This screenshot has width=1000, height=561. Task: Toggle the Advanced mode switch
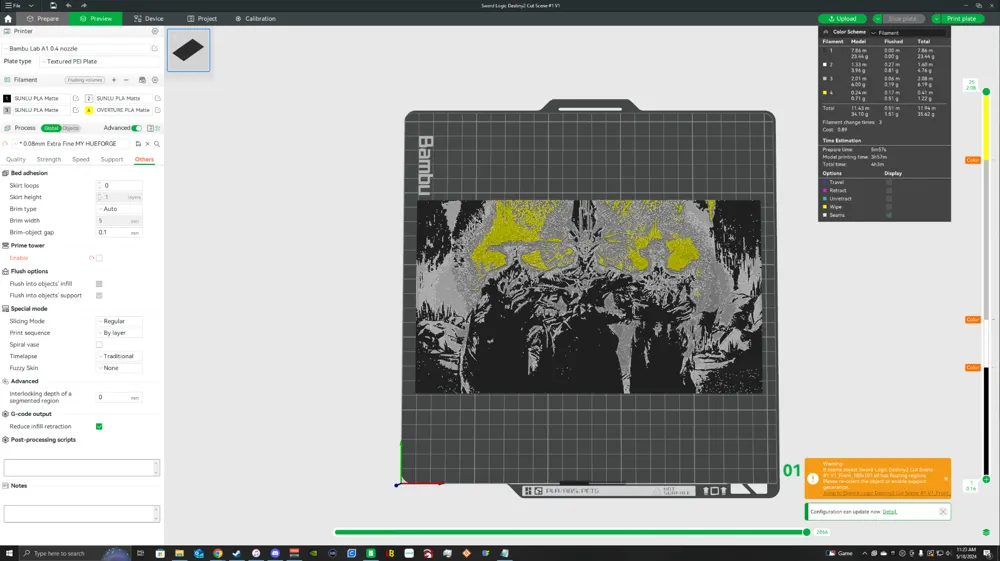click(137, 128)
